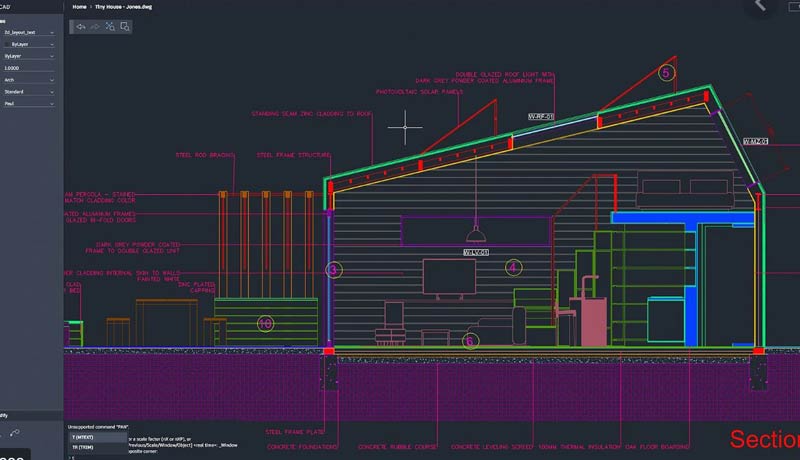
Task: Select the PHOTOVOLTAIC SOLAR PANELS annotation
Action: pyautogui.click(x=419, y=92)
